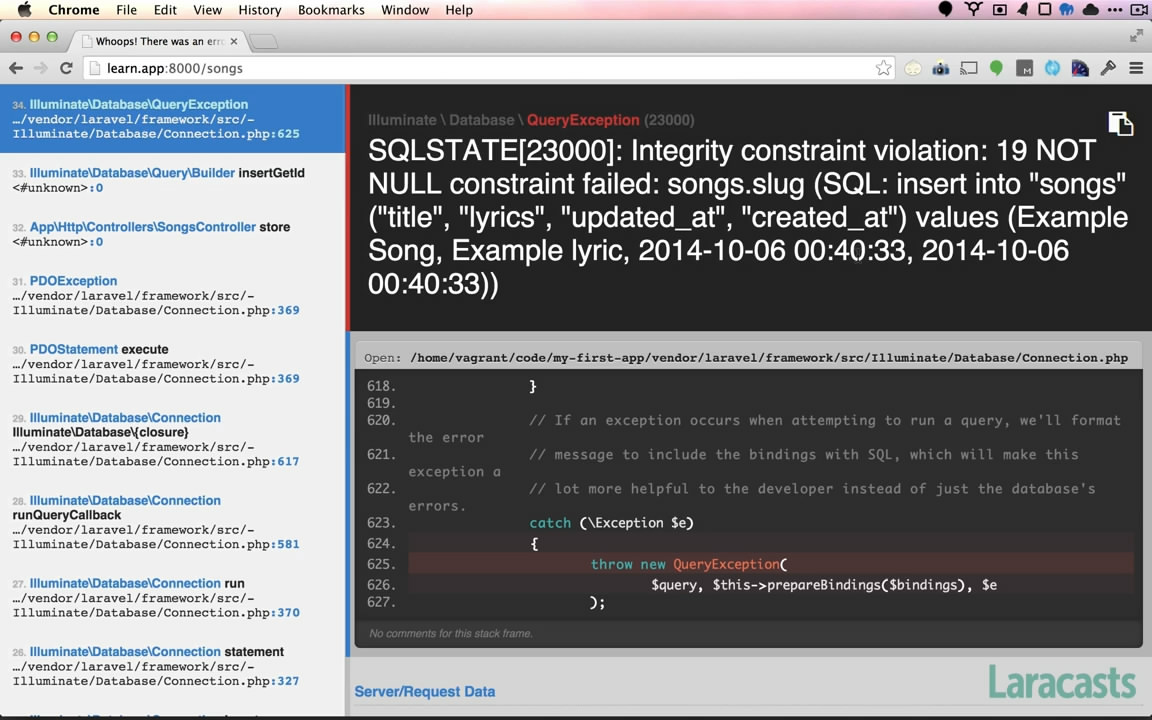Open the Help menu
This screenshot has height=720, width=1152.
pos(458,10)
